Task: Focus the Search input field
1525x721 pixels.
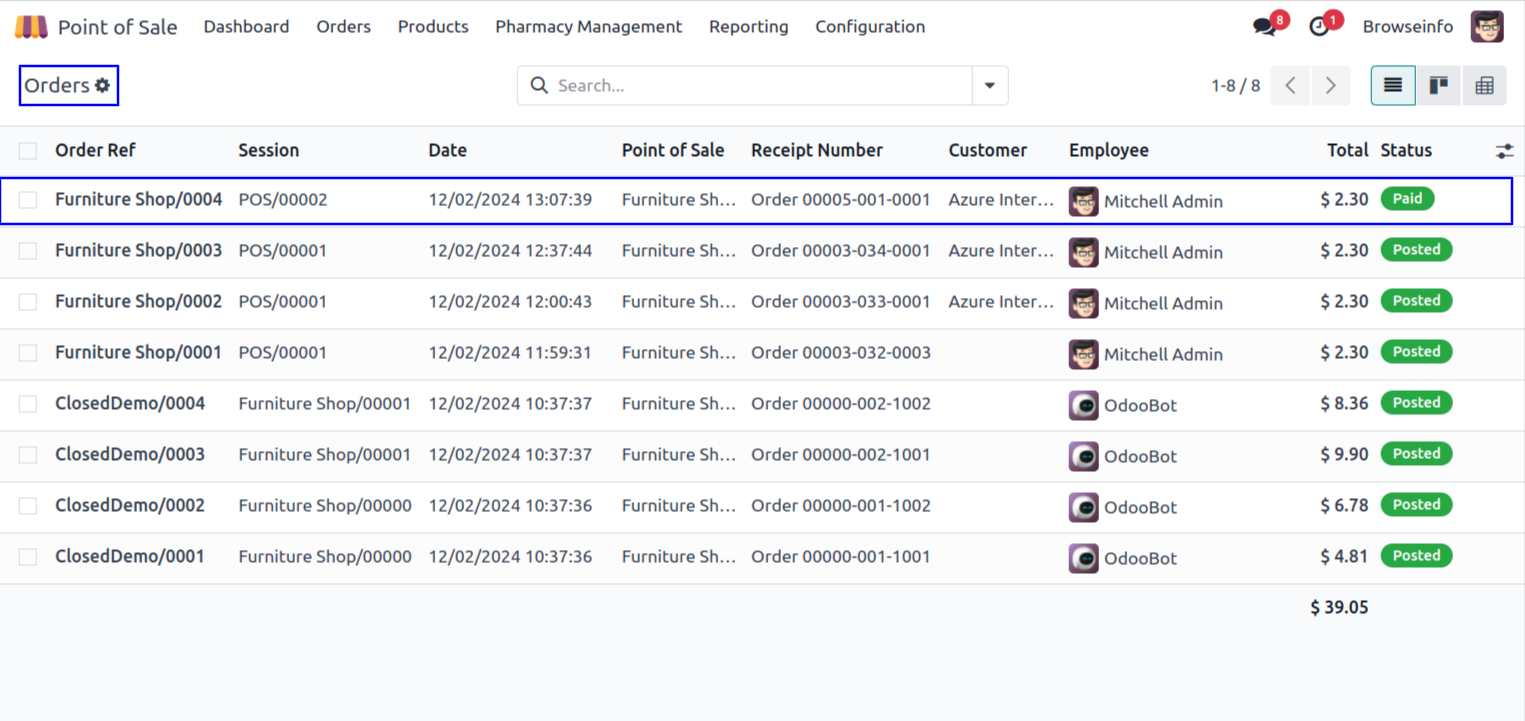Action: pyautogui.click(x=760, y=86)
